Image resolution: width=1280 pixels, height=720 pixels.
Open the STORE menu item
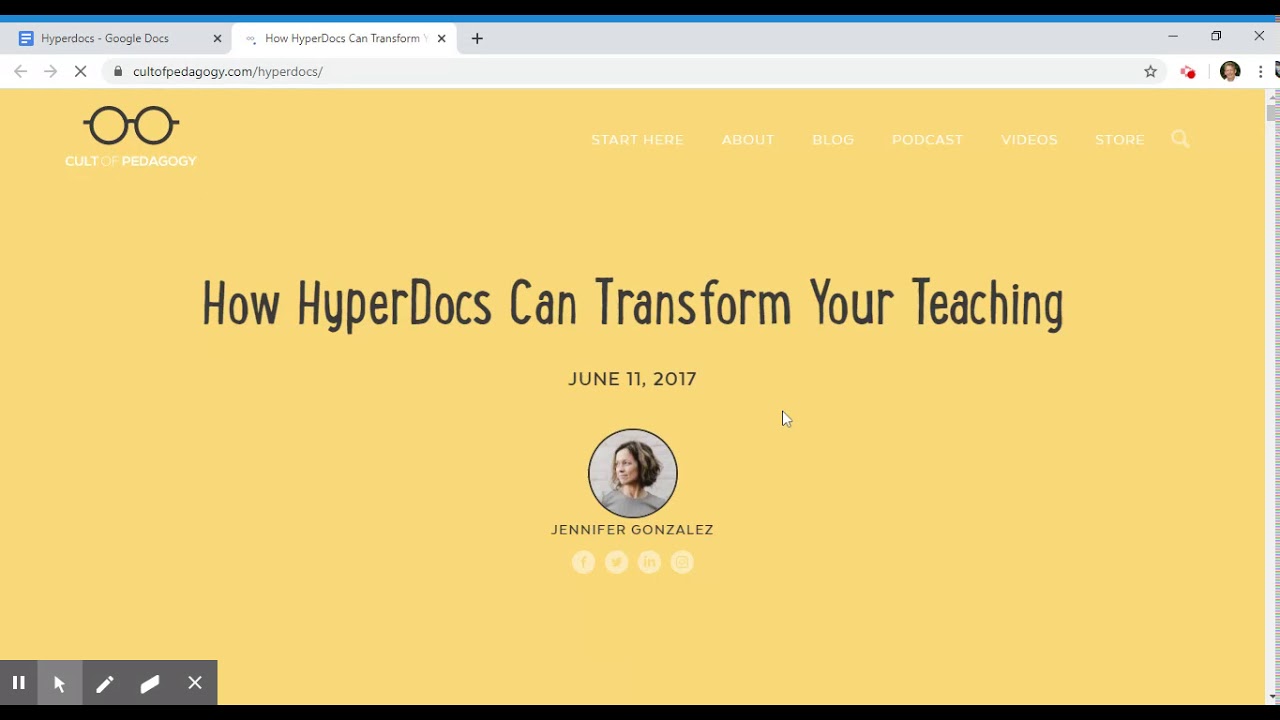click(1119, 140)
